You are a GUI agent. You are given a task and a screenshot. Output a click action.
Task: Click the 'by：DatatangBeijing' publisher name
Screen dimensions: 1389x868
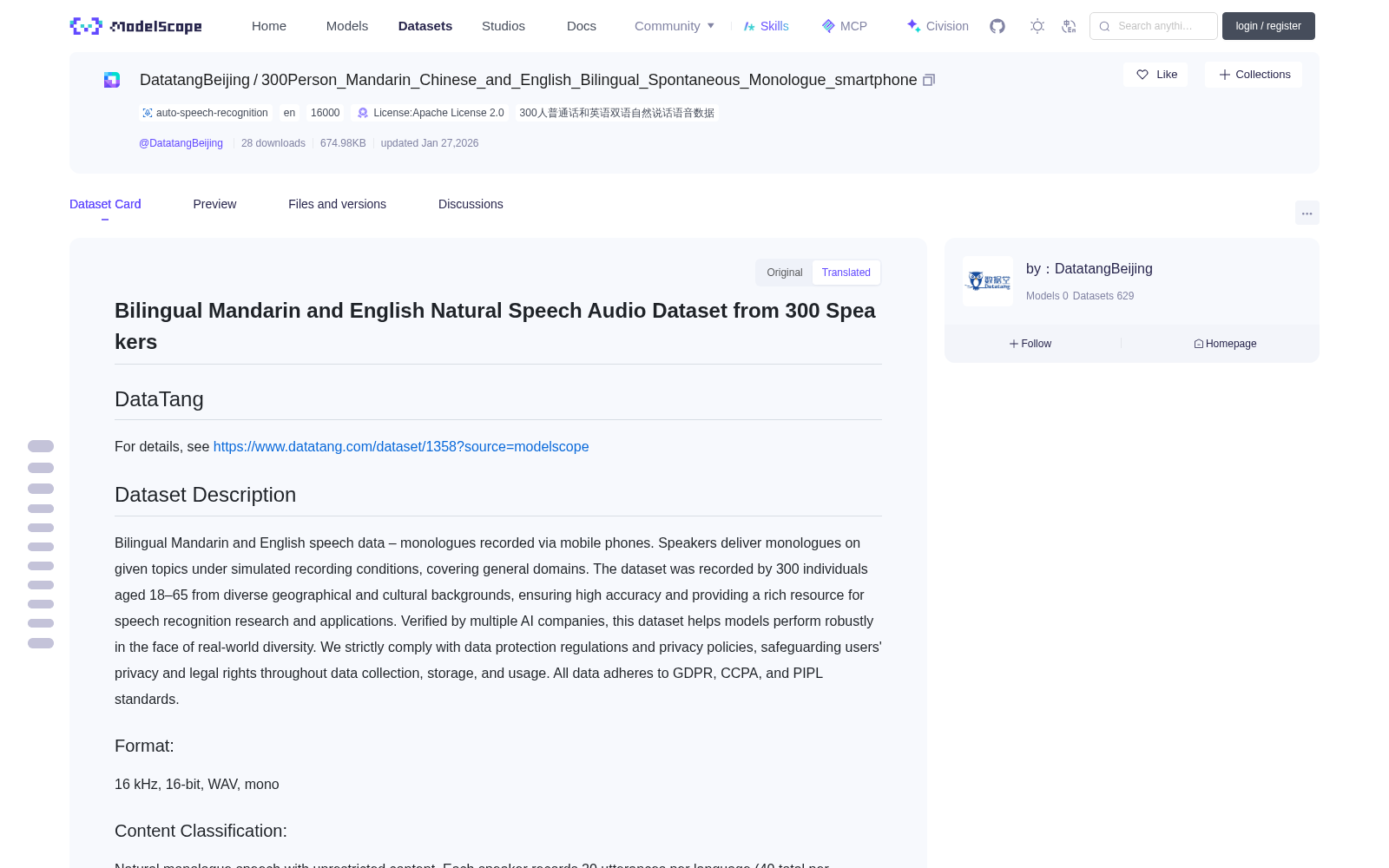click(1089, 269)
